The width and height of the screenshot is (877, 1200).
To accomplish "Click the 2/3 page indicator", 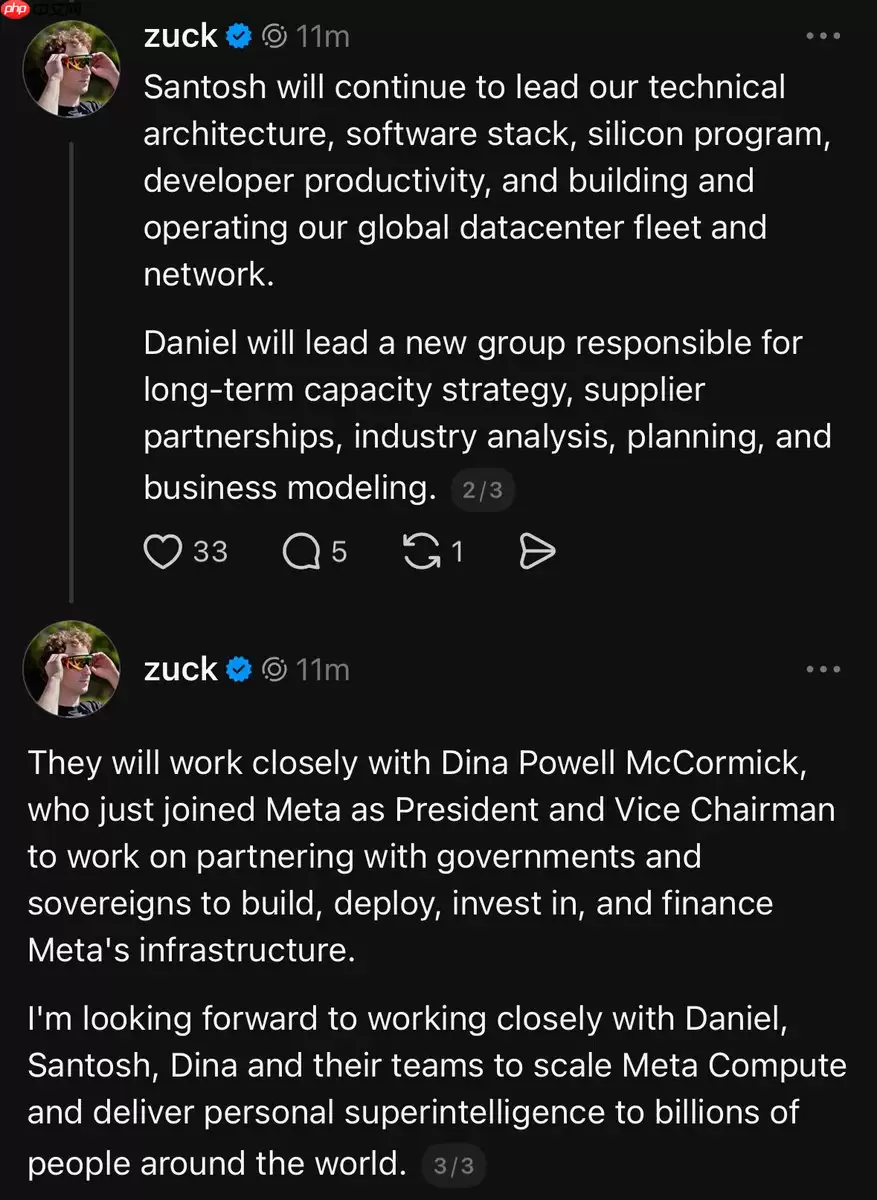I will [x=483, y=490].
